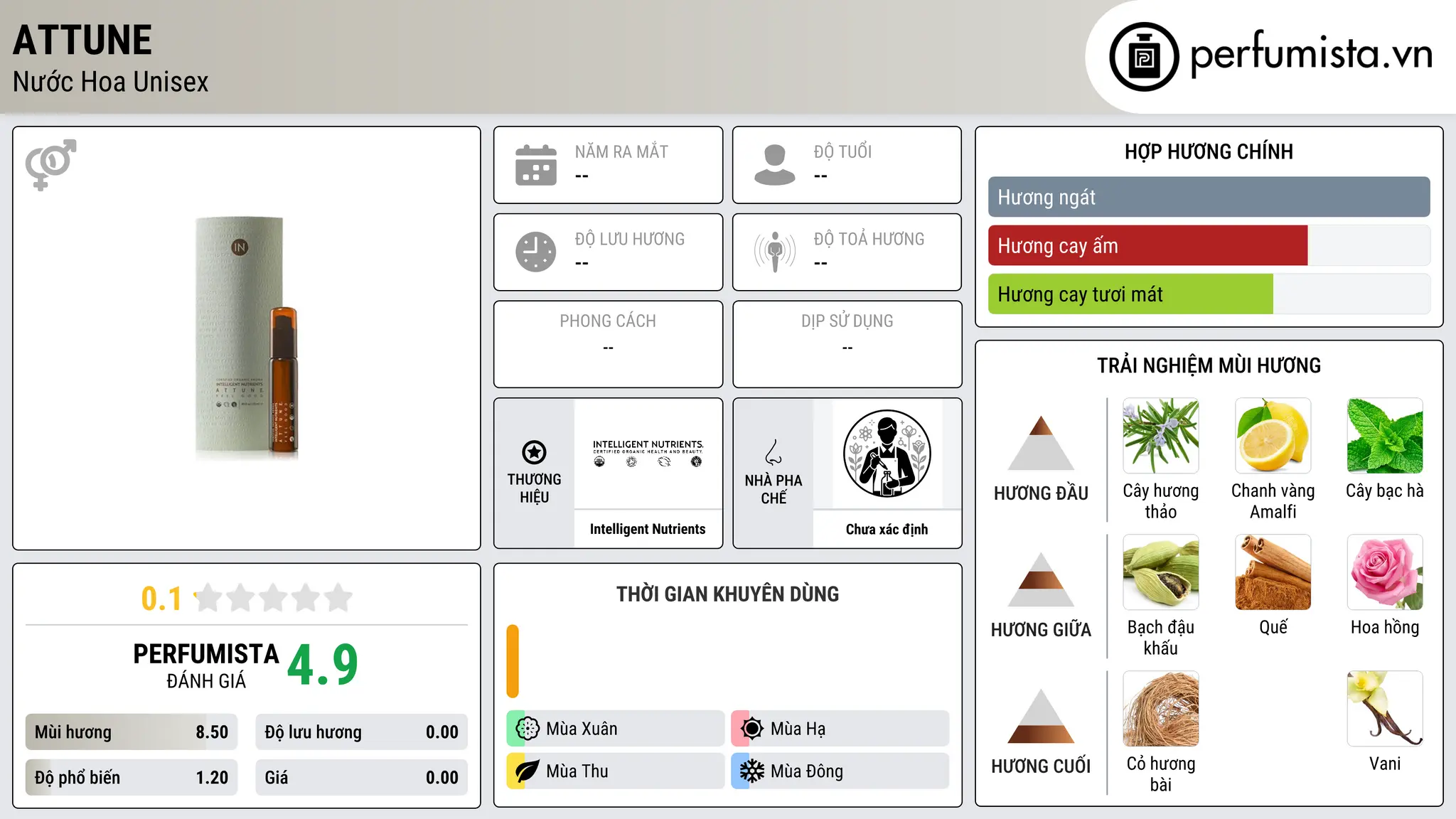Click the Mùa Thu leaf icon
The width and height of the screenshot is (1456, 819).
tap(528, 771)
